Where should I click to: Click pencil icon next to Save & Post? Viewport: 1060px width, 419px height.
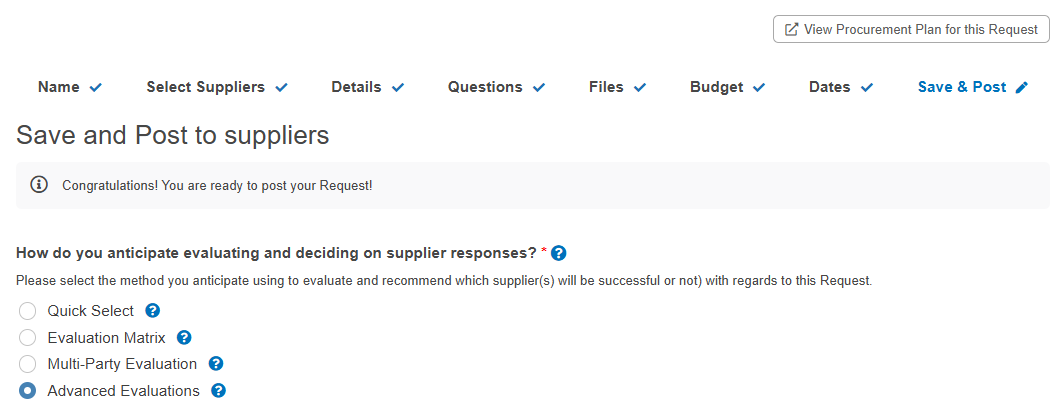(x=1021, y=87)
